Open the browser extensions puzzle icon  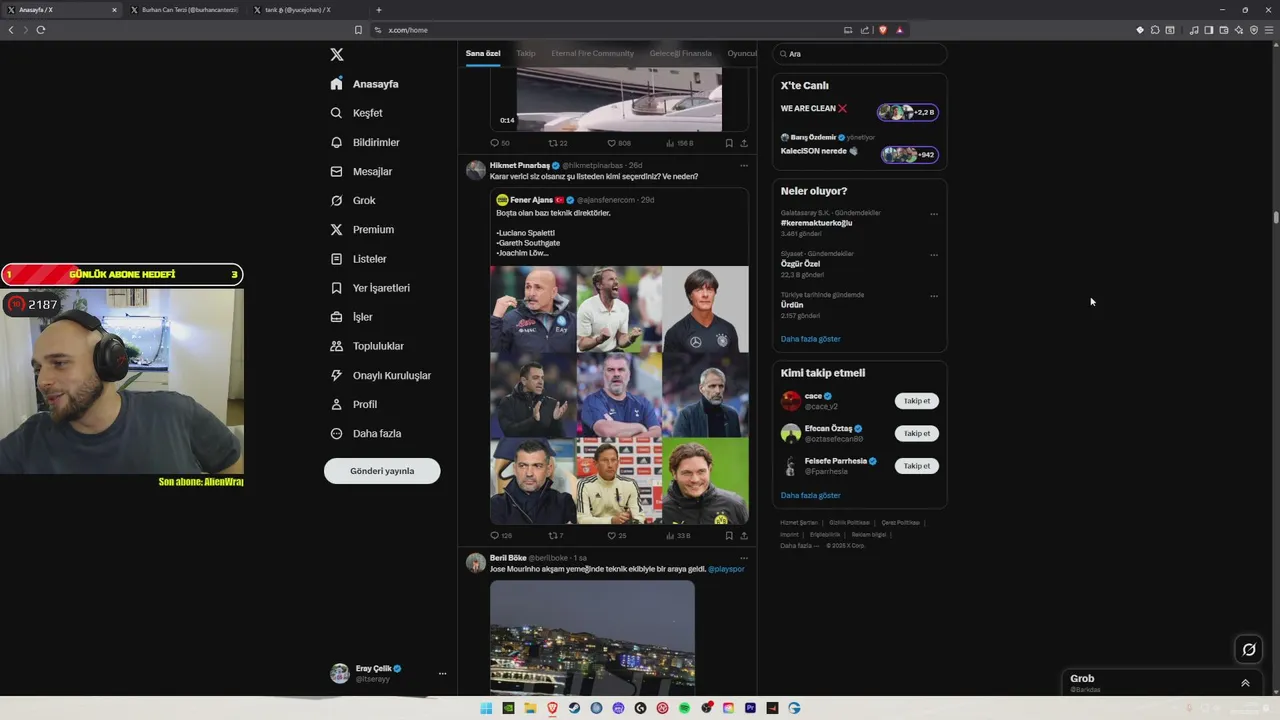1154,30
